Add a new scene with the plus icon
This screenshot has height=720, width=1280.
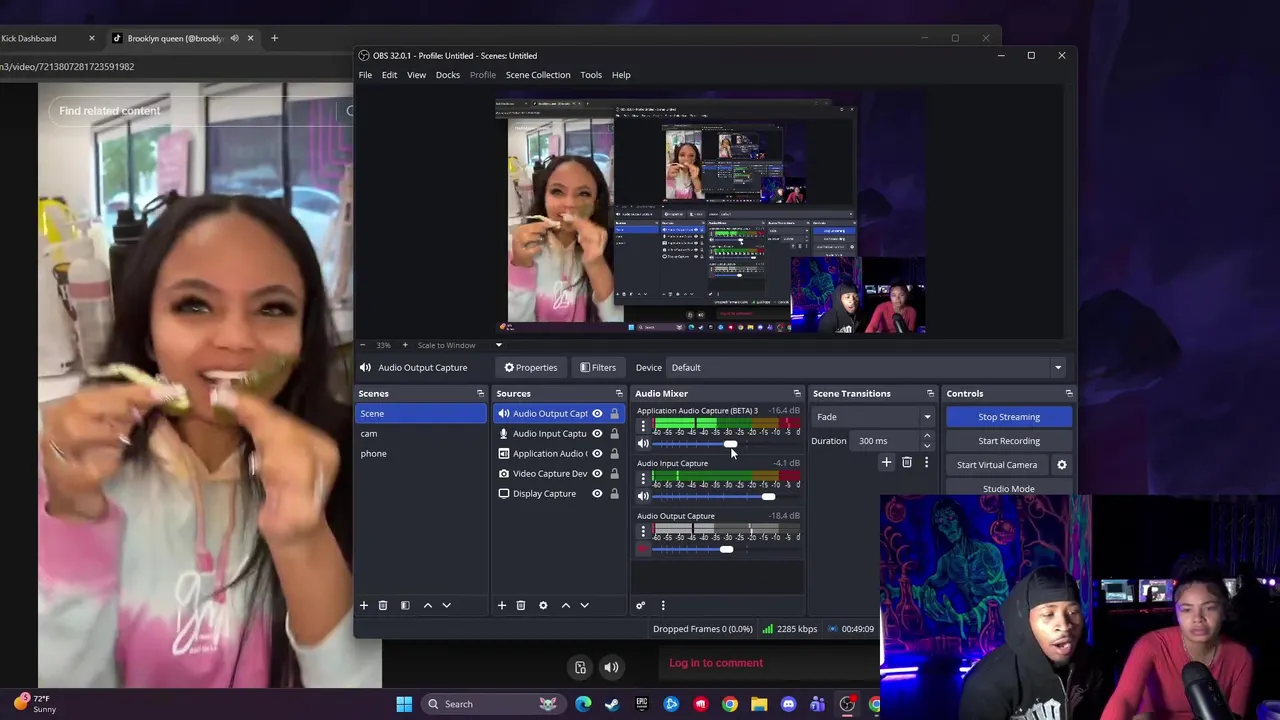pos(364,605)
